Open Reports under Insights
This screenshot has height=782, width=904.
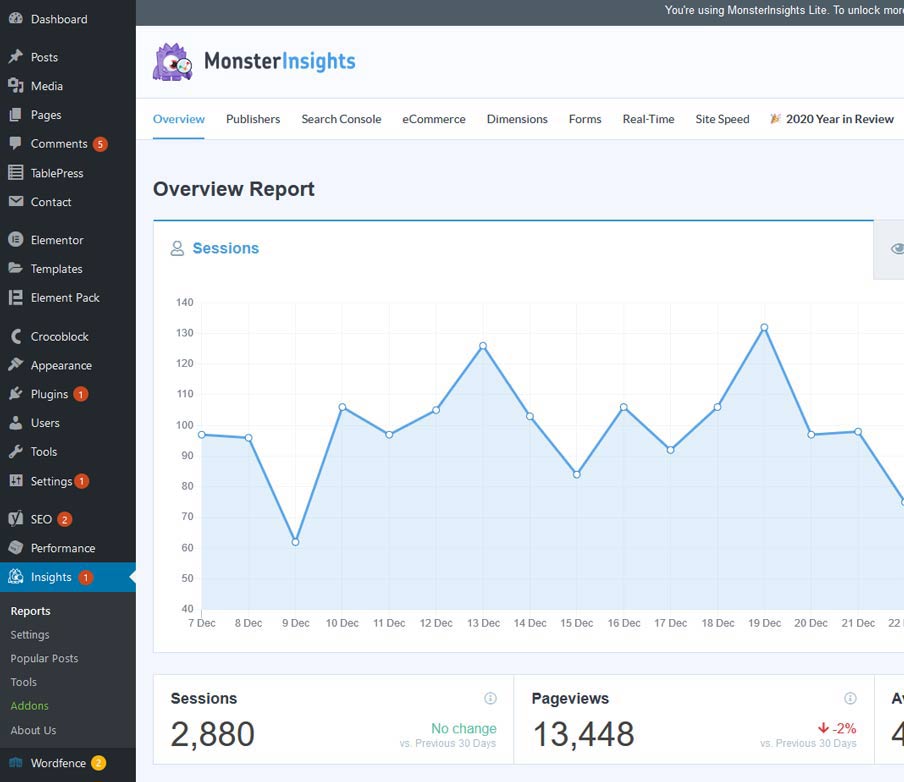click(x=31, y=611)
